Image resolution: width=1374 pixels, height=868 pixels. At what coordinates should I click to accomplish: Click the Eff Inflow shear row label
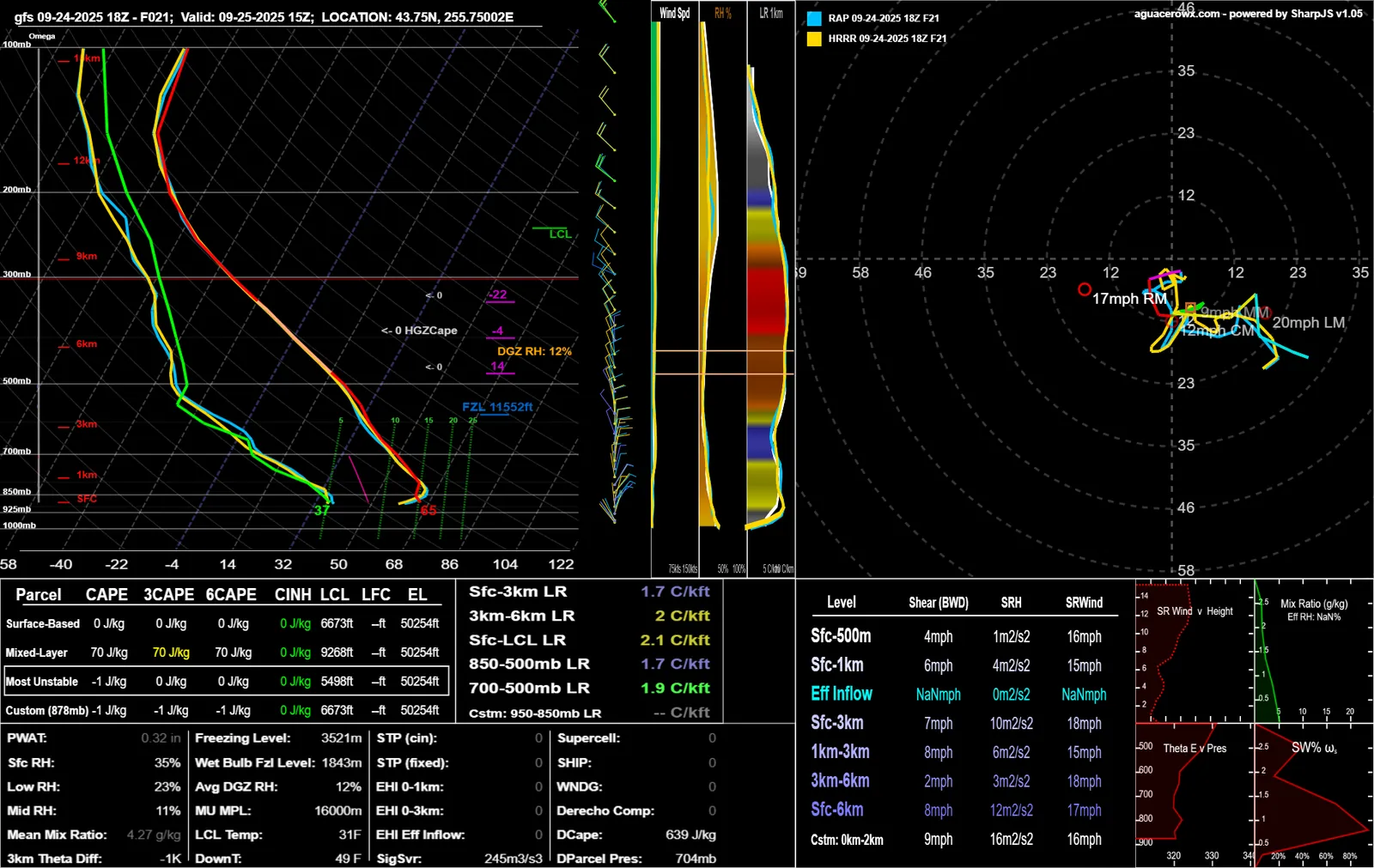point(842,694)
